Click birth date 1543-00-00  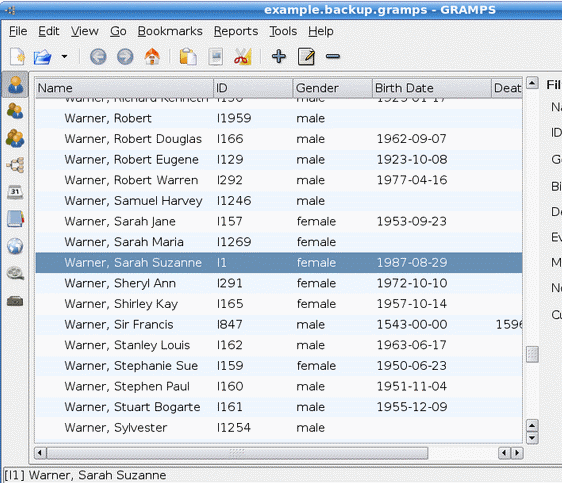pyautogui.click(x=412, y=325)
